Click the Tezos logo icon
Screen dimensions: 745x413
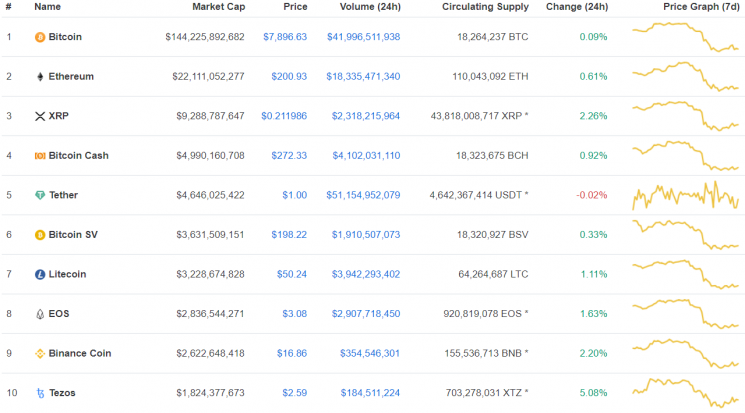pos(40,393)
